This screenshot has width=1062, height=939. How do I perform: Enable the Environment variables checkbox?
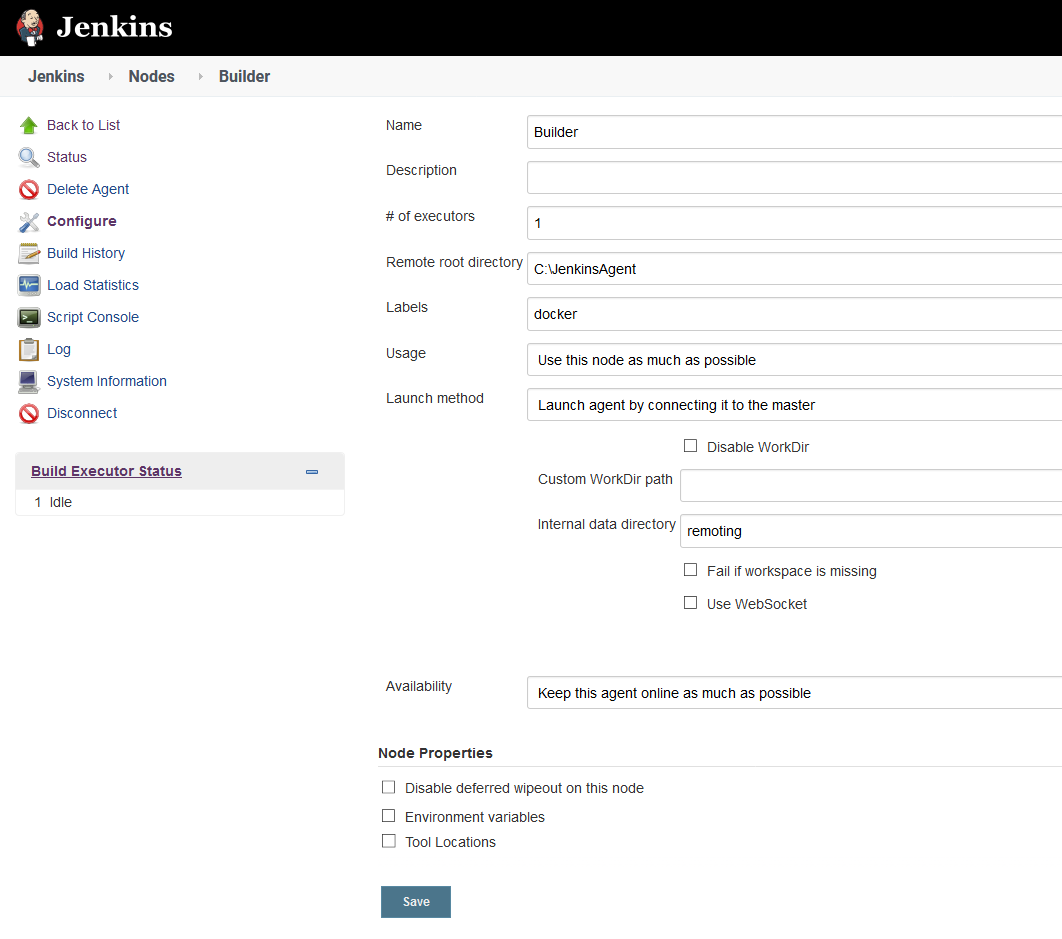(389, 816)
